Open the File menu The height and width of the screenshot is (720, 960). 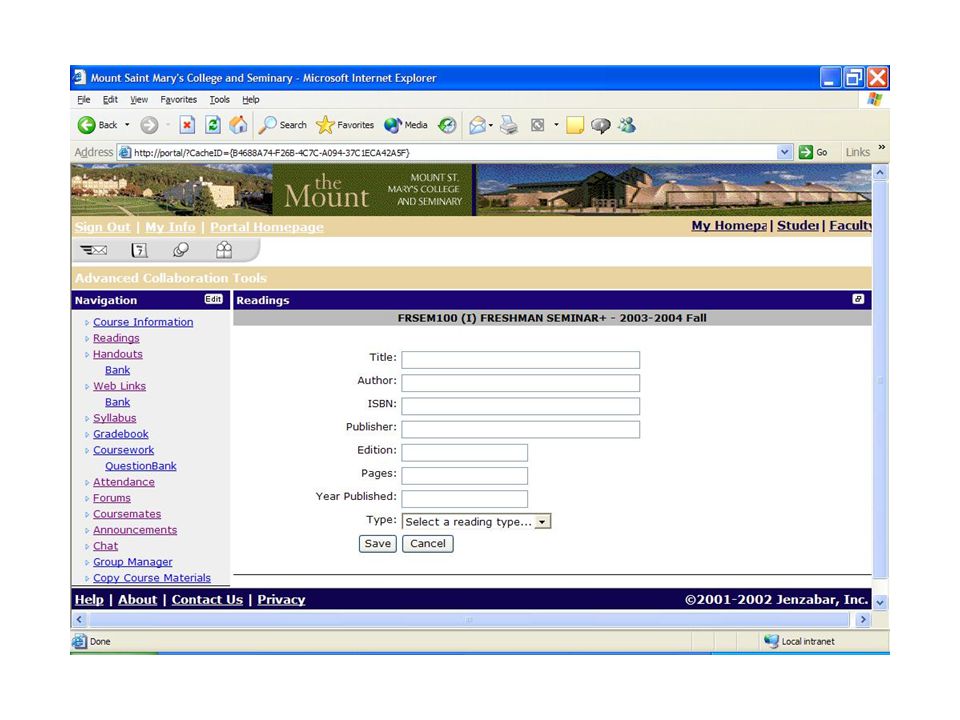pos(84,99)
